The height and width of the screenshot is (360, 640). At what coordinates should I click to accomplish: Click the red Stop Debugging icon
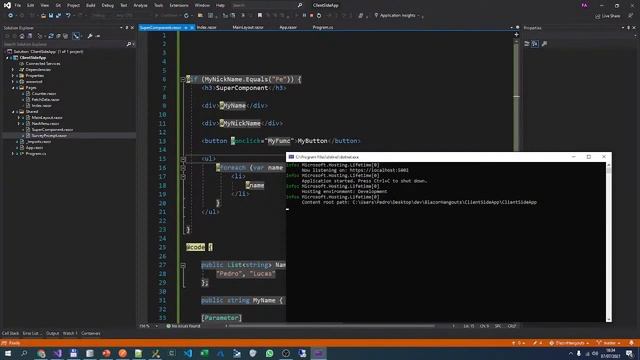311,16
